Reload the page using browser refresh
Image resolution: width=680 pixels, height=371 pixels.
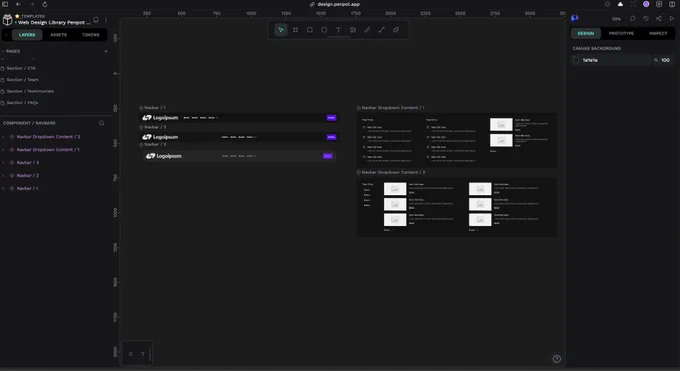[x=45, y=4]
